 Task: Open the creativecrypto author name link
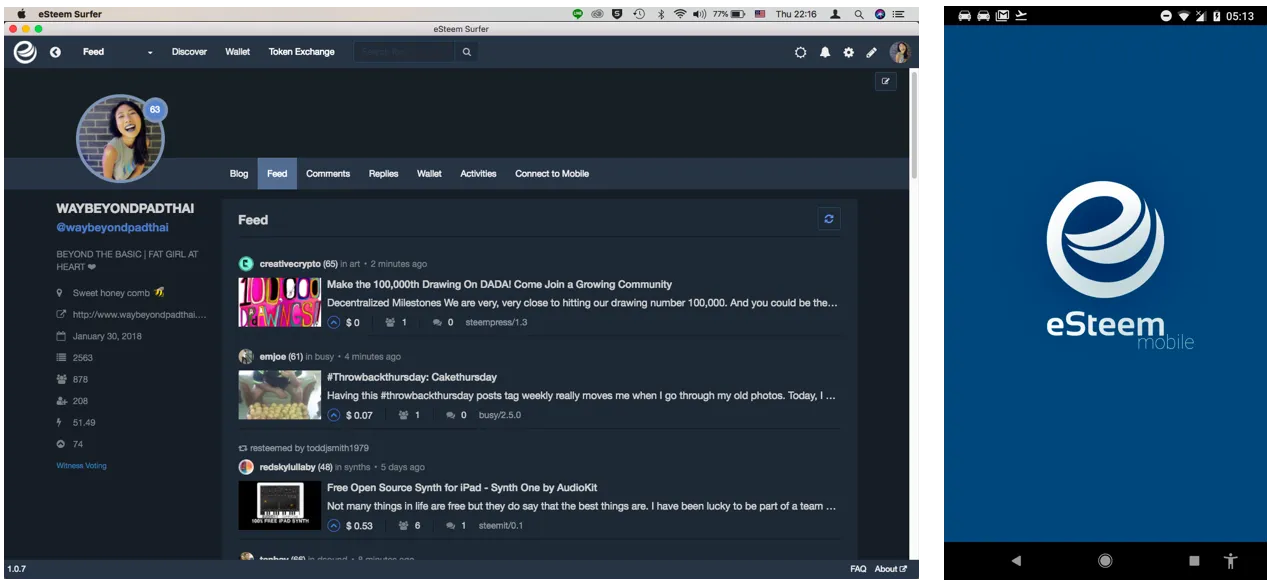click(290, 264)
